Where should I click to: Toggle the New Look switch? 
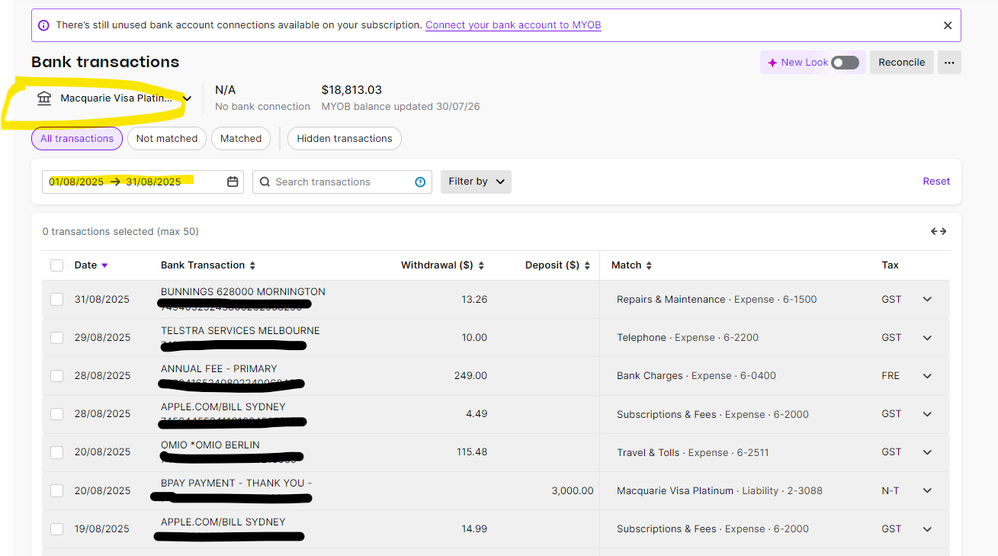pos(845,62)
